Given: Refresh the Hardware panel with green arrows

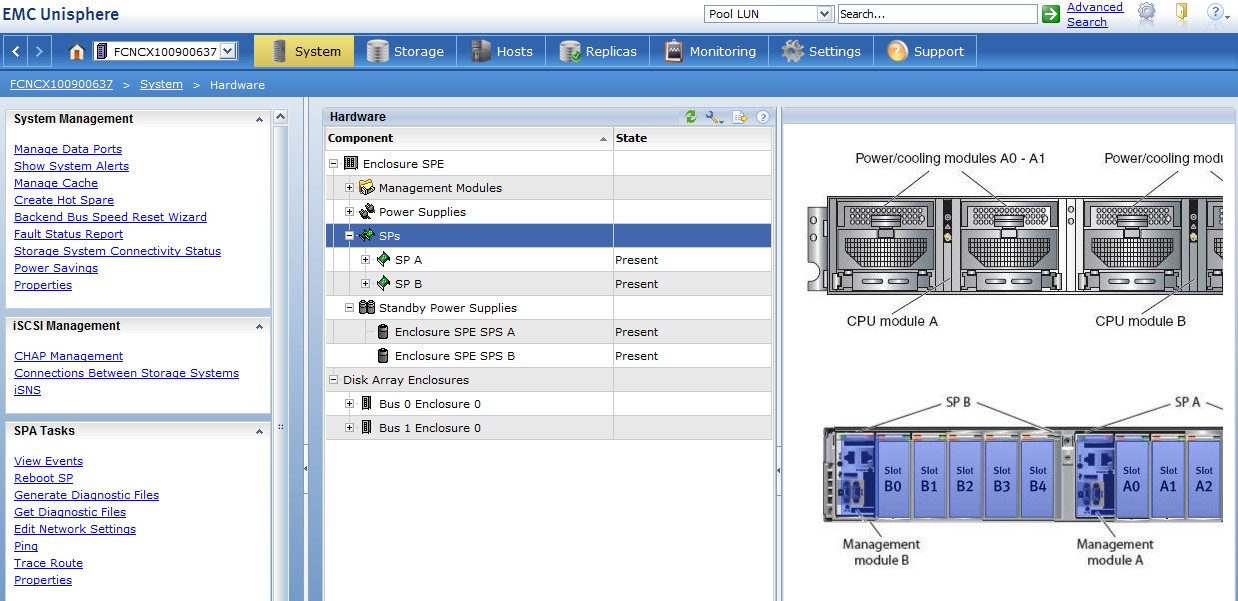Looking at the screenshot, I should pos(690,117).
